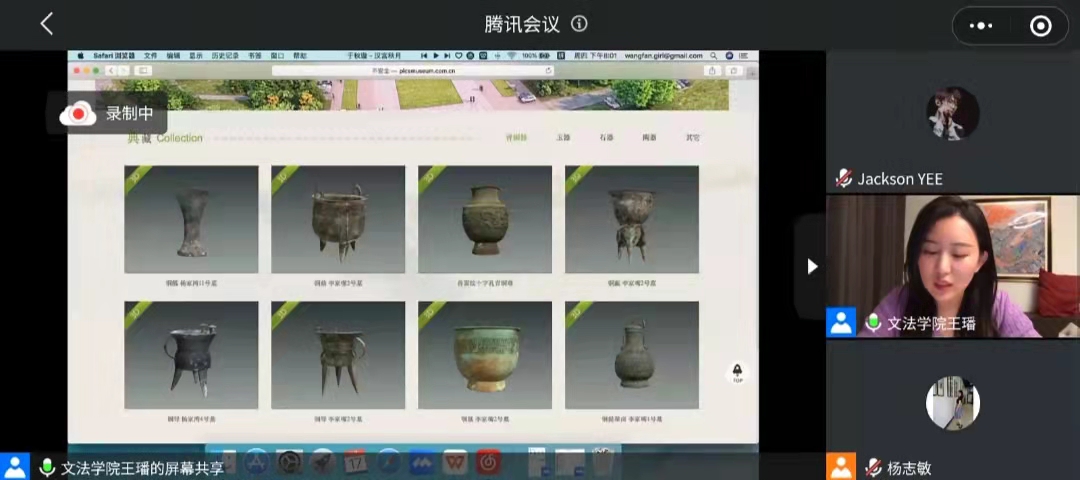Select 文法学院王瑶's video tile

953,266
